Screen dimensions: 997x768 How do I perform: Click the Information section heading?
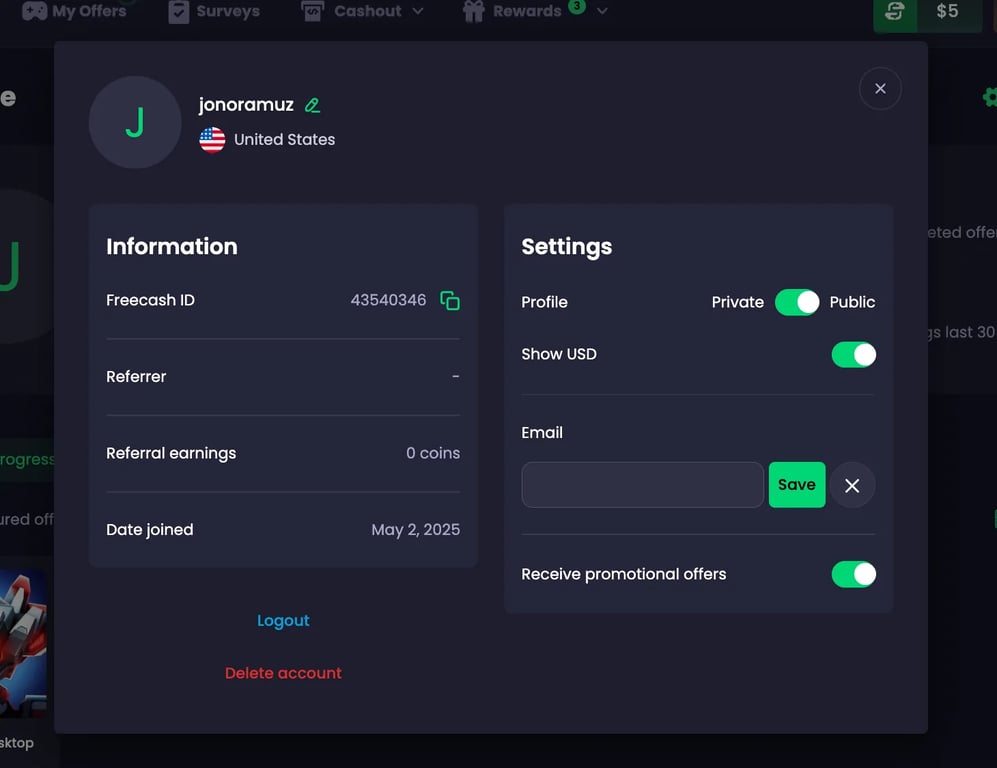pyautogui.click(x=172, y=247)
